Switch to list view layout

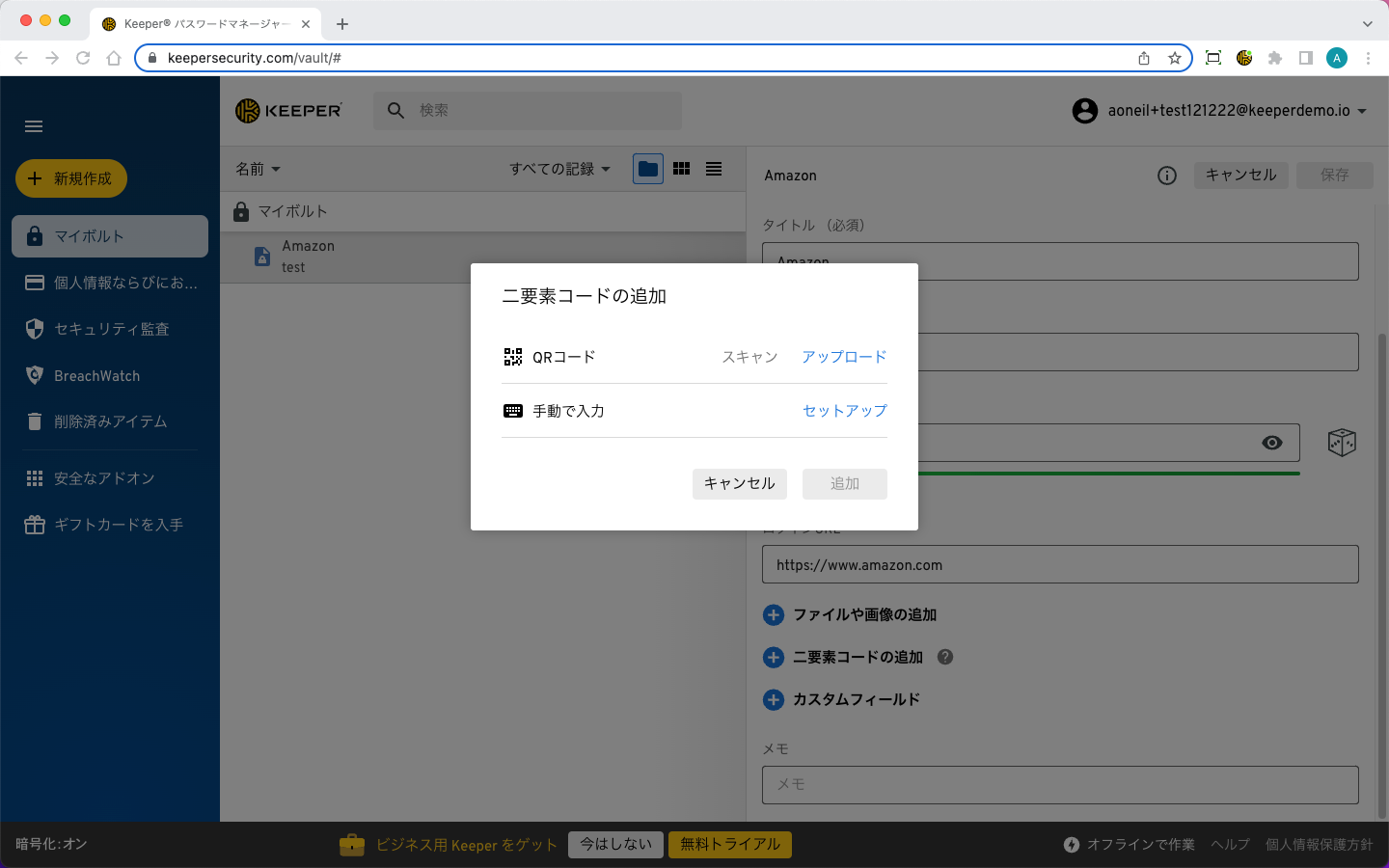click(x=714, y=169)
